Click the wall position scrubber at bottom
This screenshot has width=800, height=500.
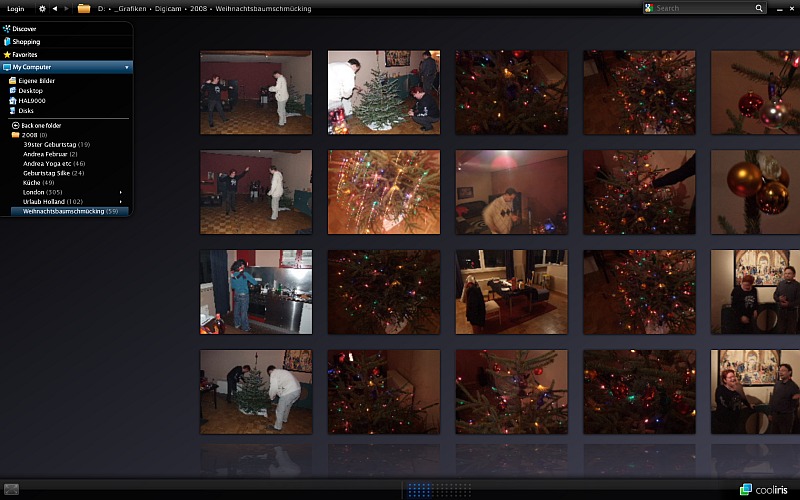433,489
